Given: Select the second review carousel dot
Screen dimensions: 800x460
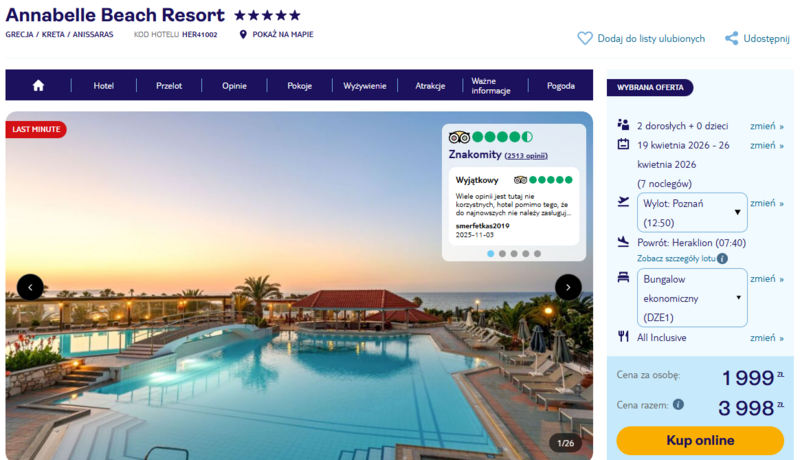Looking at the screenshot, I should 501,254.
